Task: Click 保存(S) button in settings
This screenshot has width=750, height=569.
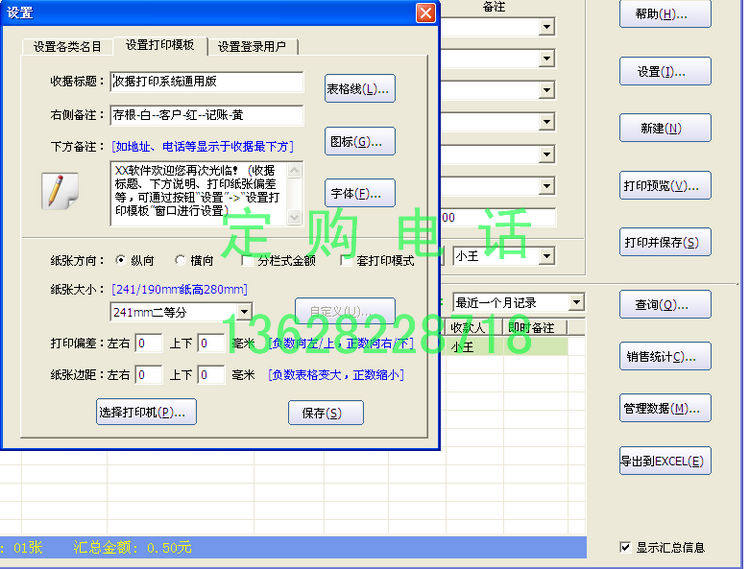Action: (x=326, y=413)
